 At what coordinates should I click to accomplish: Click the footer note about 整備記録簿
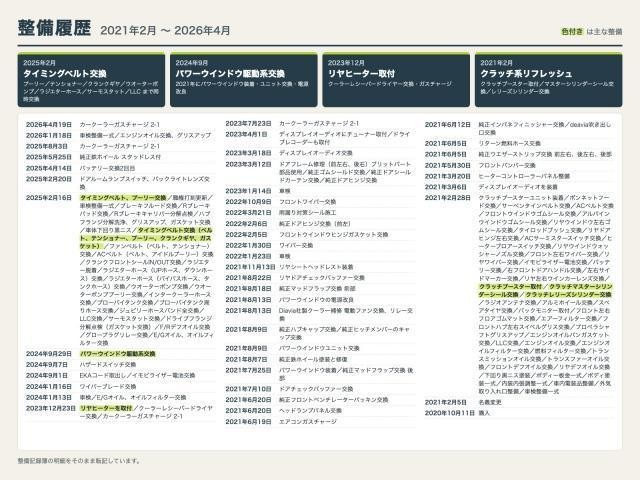80,461
